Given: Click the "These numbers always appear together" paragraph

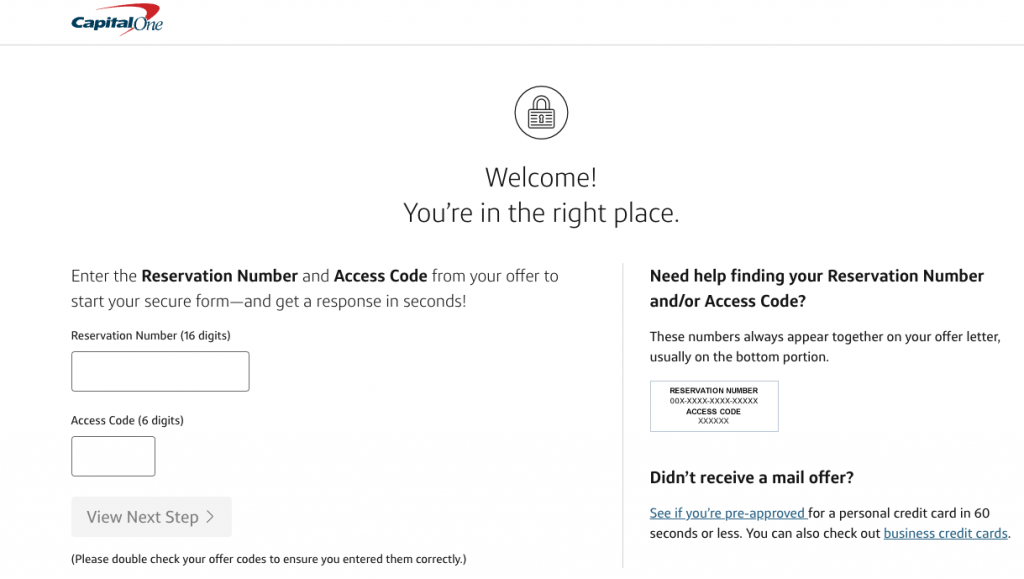Looking at the screenshot, I should [x=824, y=347].
